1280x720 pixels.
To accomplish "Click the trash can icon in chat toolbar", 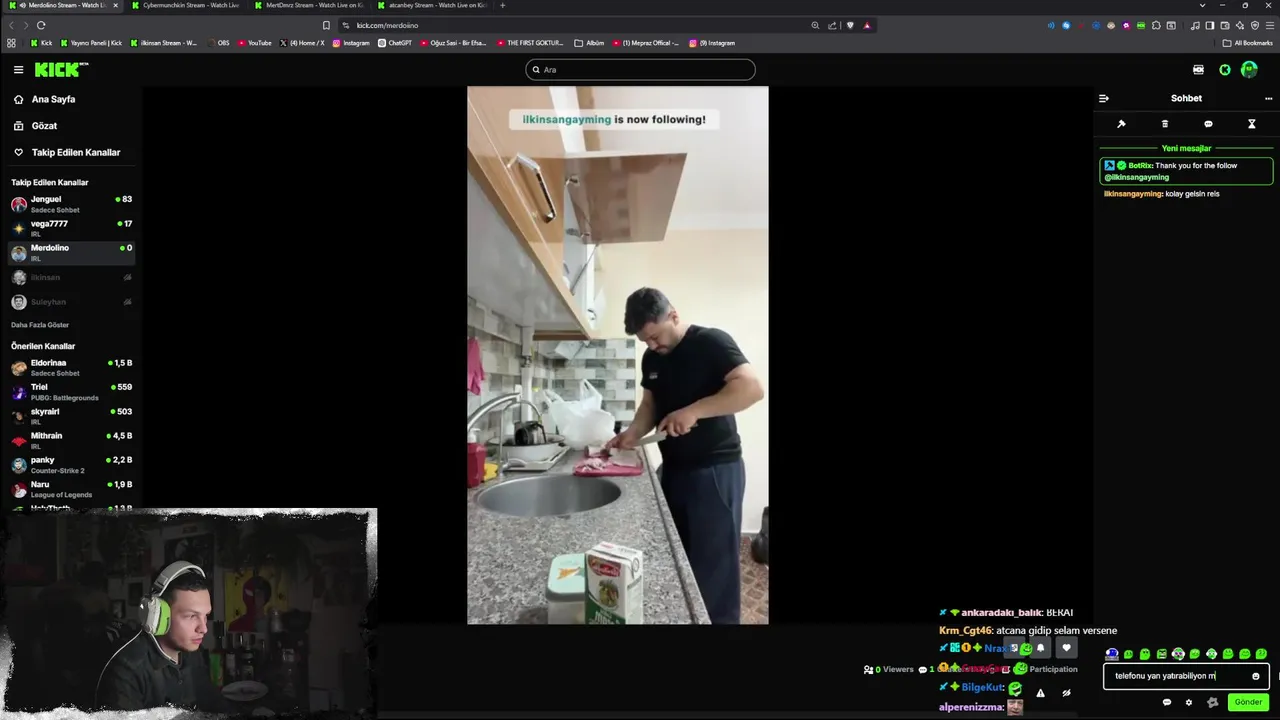I will [x=1164, y=124].
